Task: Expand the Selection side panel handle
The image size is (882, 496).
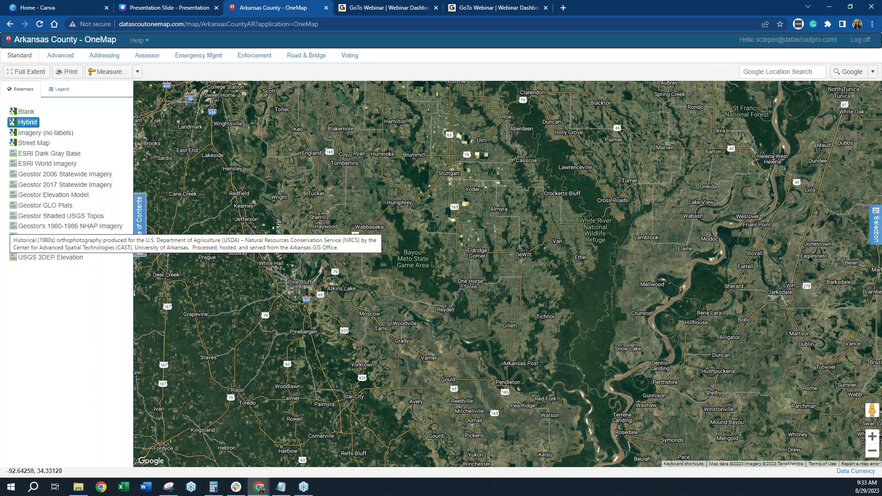Action: [x=875, y=224]
